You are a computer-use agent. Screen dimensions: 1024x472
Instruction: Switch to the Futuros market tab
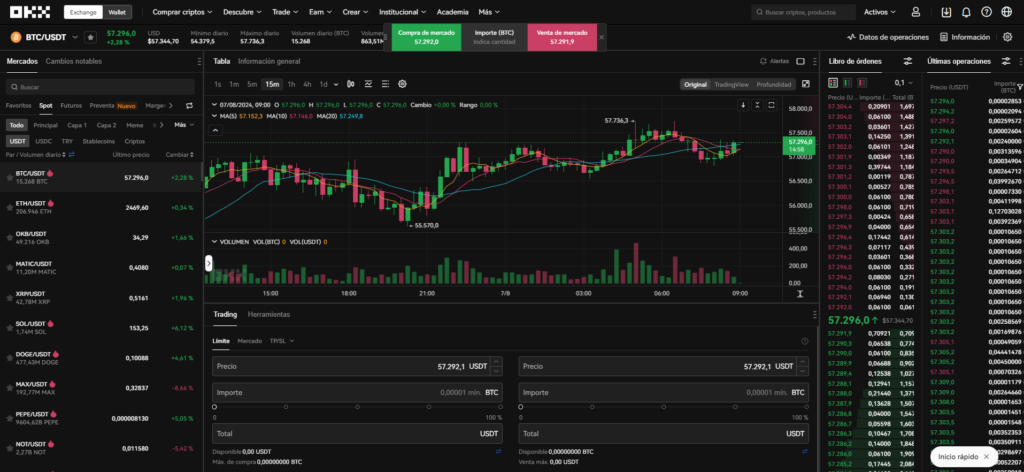coord(71,105)
